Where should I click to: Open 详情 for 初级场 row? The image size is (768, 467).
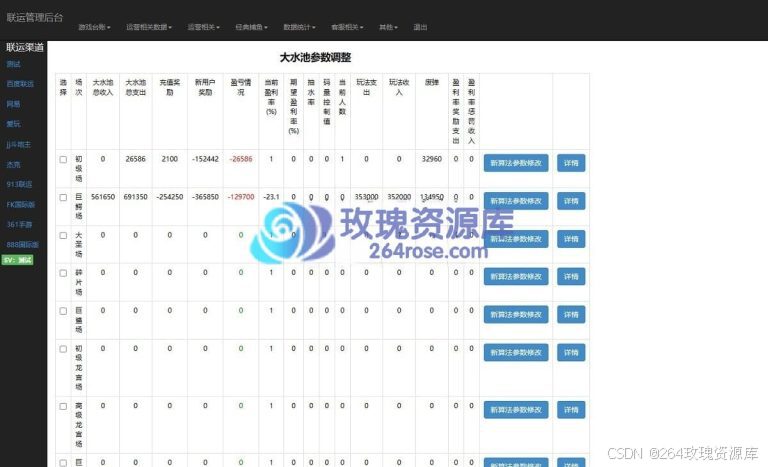pyautogui.click(x=571, y=163)
